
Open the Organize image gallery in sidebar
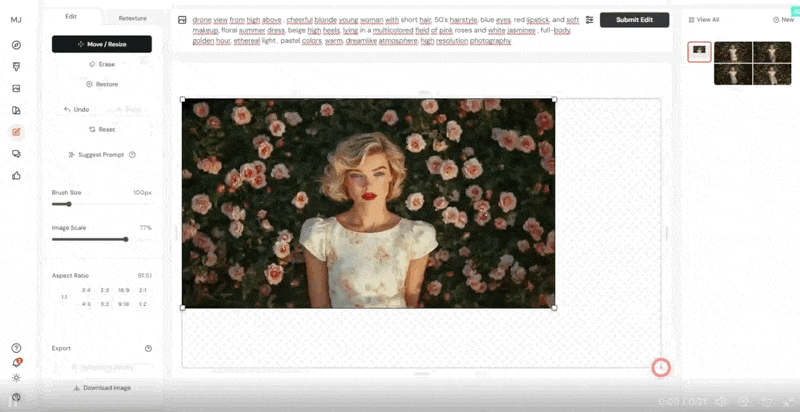(x=16, y=89)
